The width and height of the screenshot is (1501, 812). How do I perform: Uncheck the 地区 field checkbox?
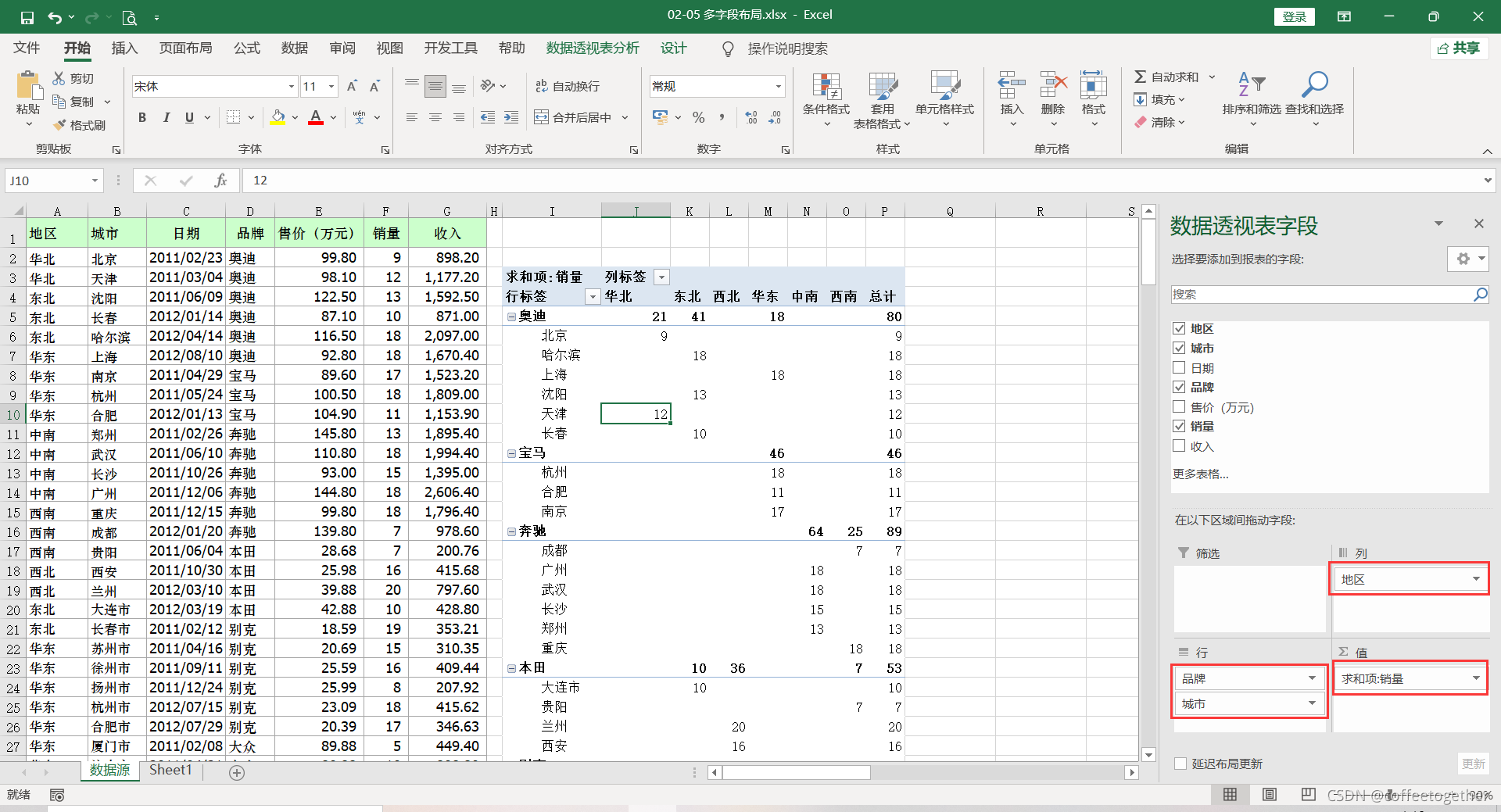pos(1179,328)
